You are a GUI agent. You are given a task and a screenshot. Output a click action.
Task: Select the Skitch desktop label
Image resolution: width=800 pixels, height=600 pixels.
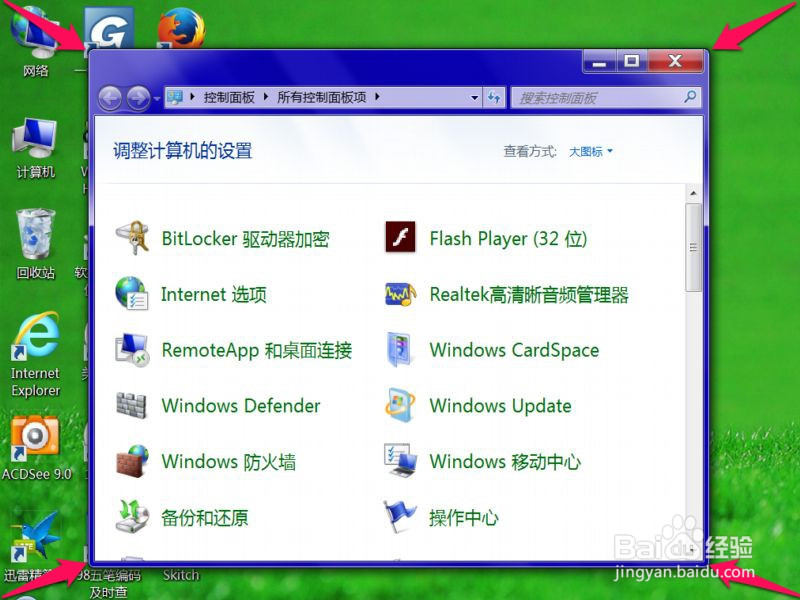tap(181, 575)
